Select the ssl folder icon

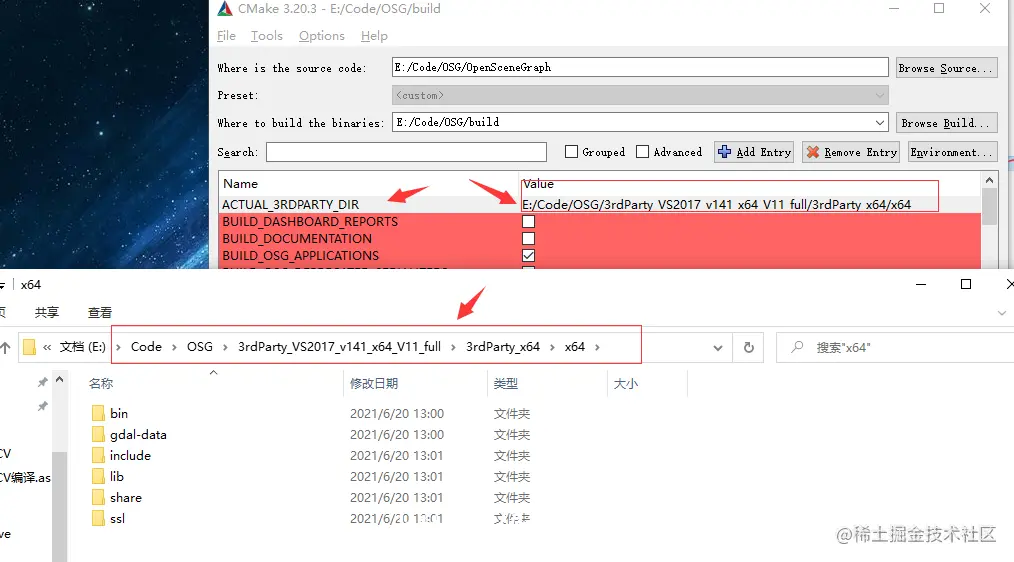tap(98, 519)
